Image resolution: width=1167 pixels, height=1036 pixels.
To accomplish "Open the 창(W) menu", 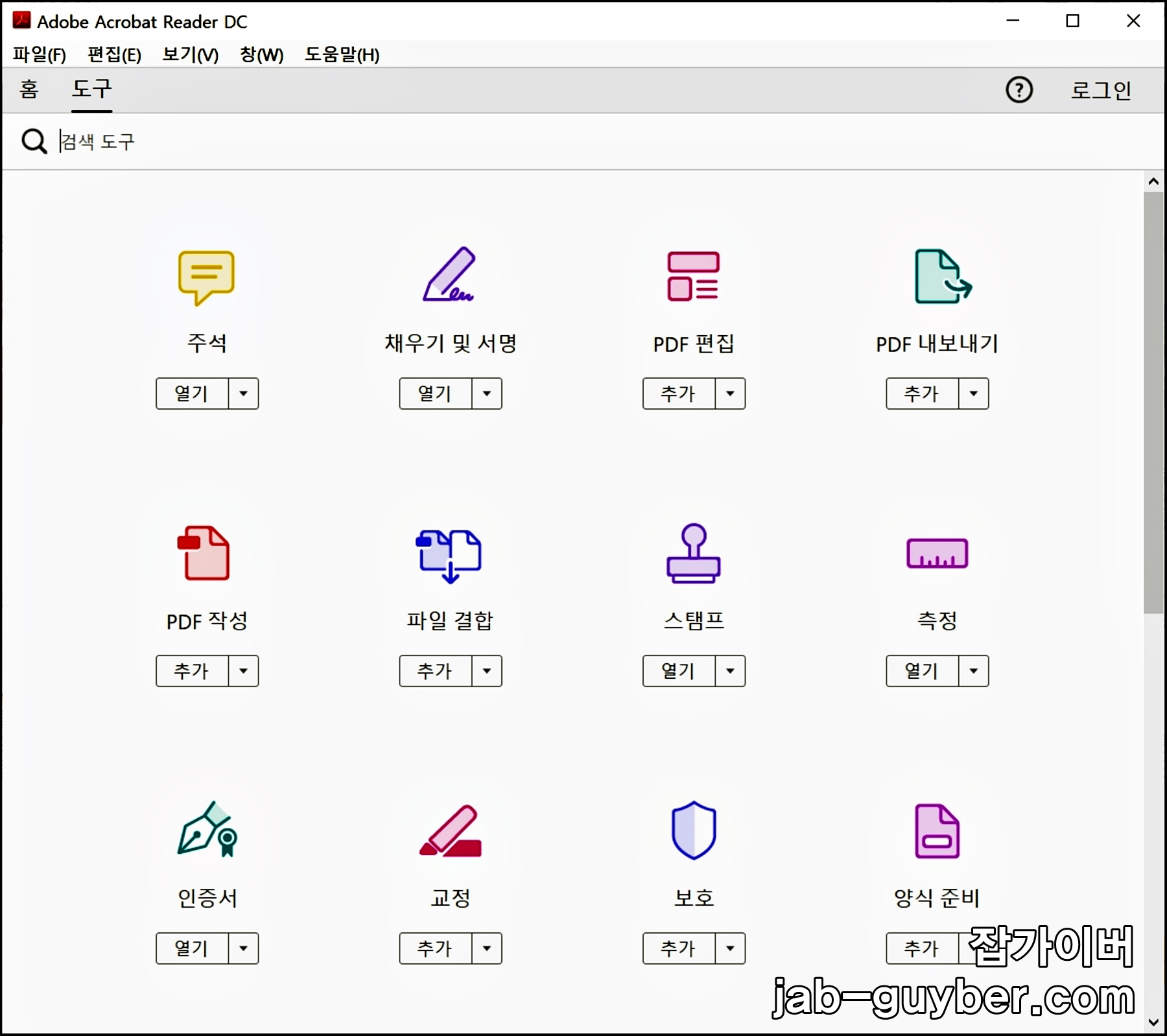I will [x=261, y=54].
